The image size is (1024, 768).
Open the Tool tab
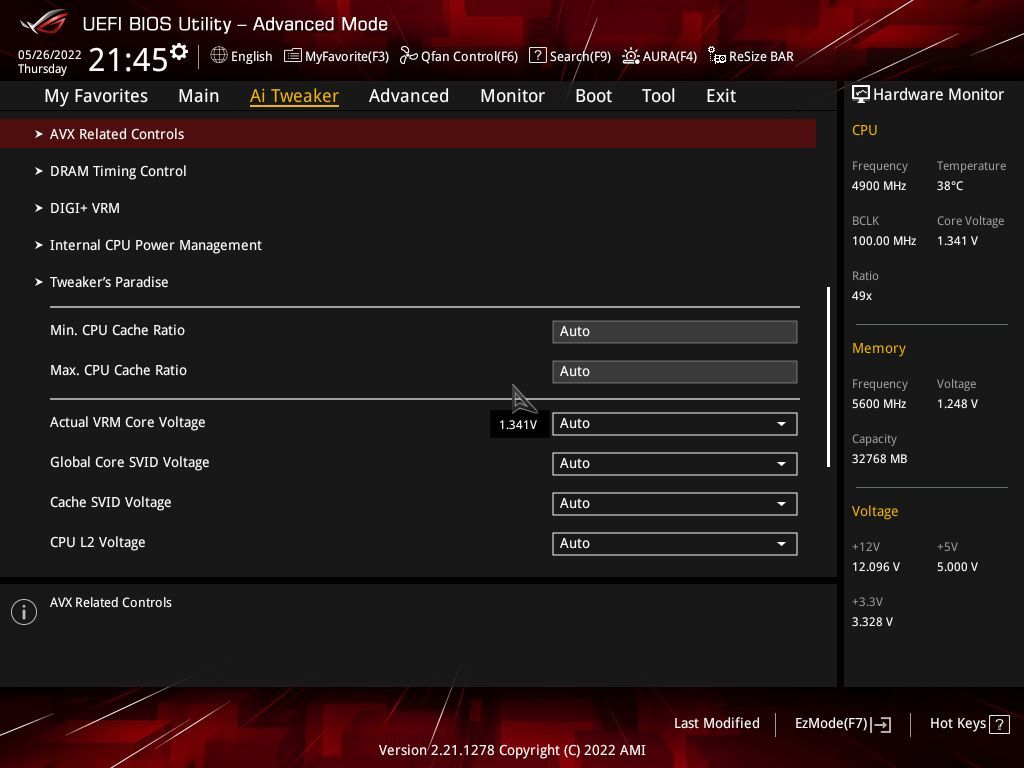pos(658,96)
